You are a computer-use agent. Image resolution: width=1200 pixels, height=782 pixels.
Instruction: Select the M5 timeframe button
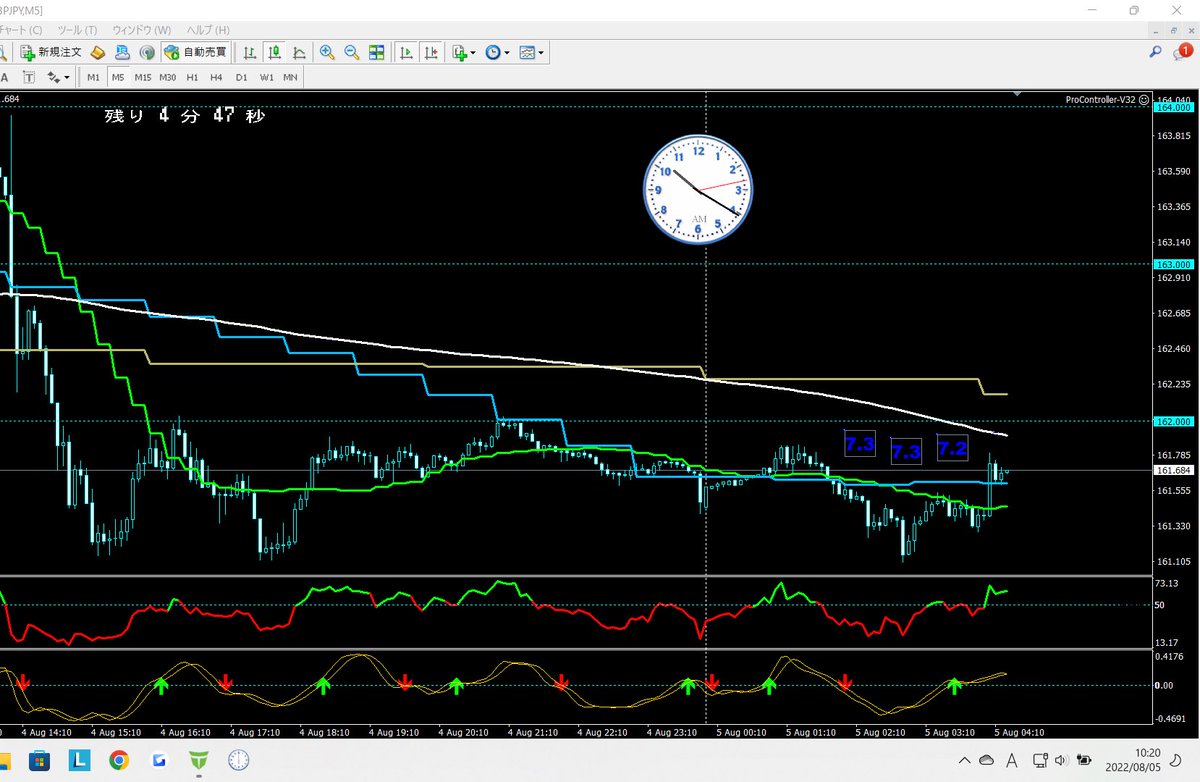point(118,77)
